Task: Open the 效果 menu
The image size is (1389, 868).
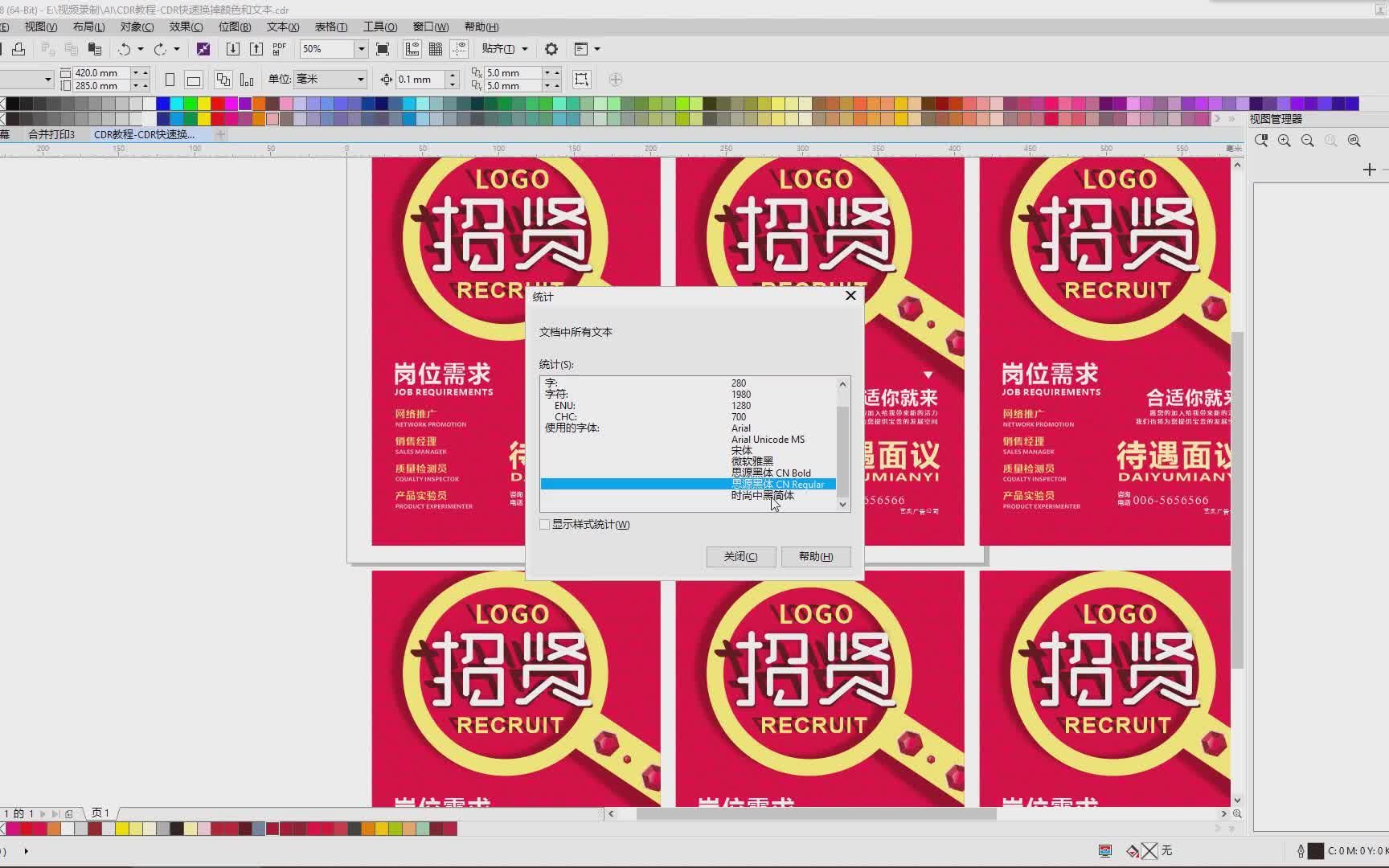Action: tap(186, 27)
